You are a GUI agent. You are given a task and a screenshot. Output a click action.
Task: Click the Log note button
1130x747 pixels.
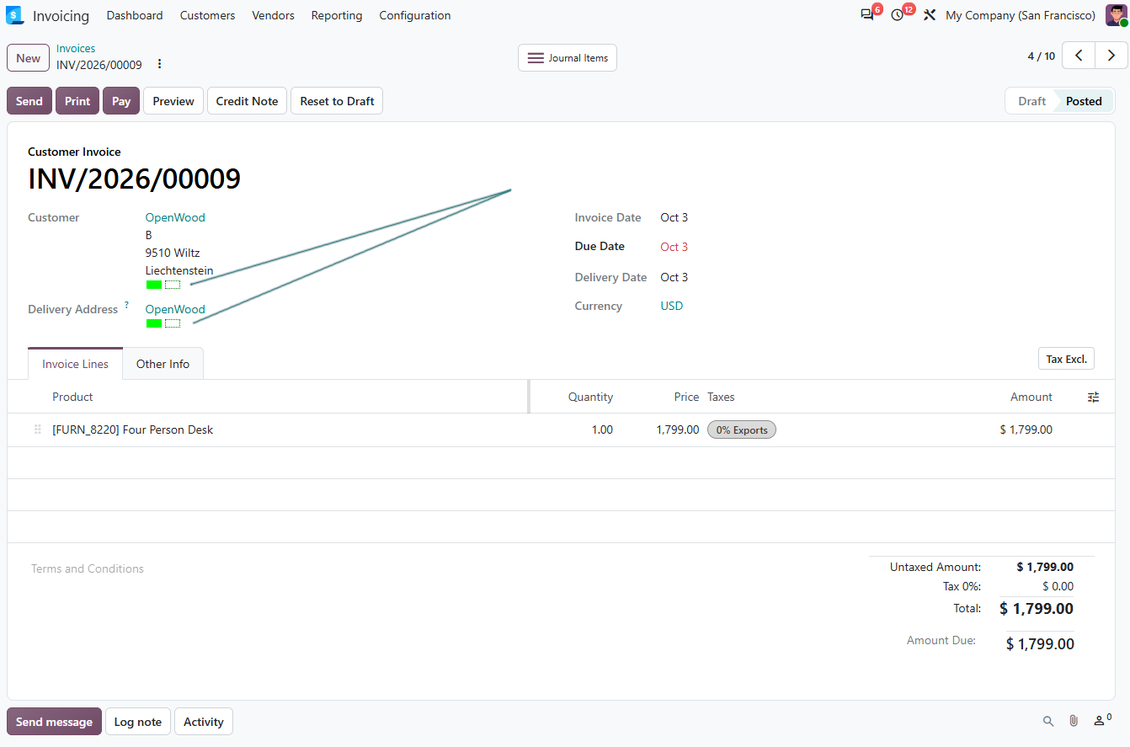pyautogui.click(x=138, y=721)
